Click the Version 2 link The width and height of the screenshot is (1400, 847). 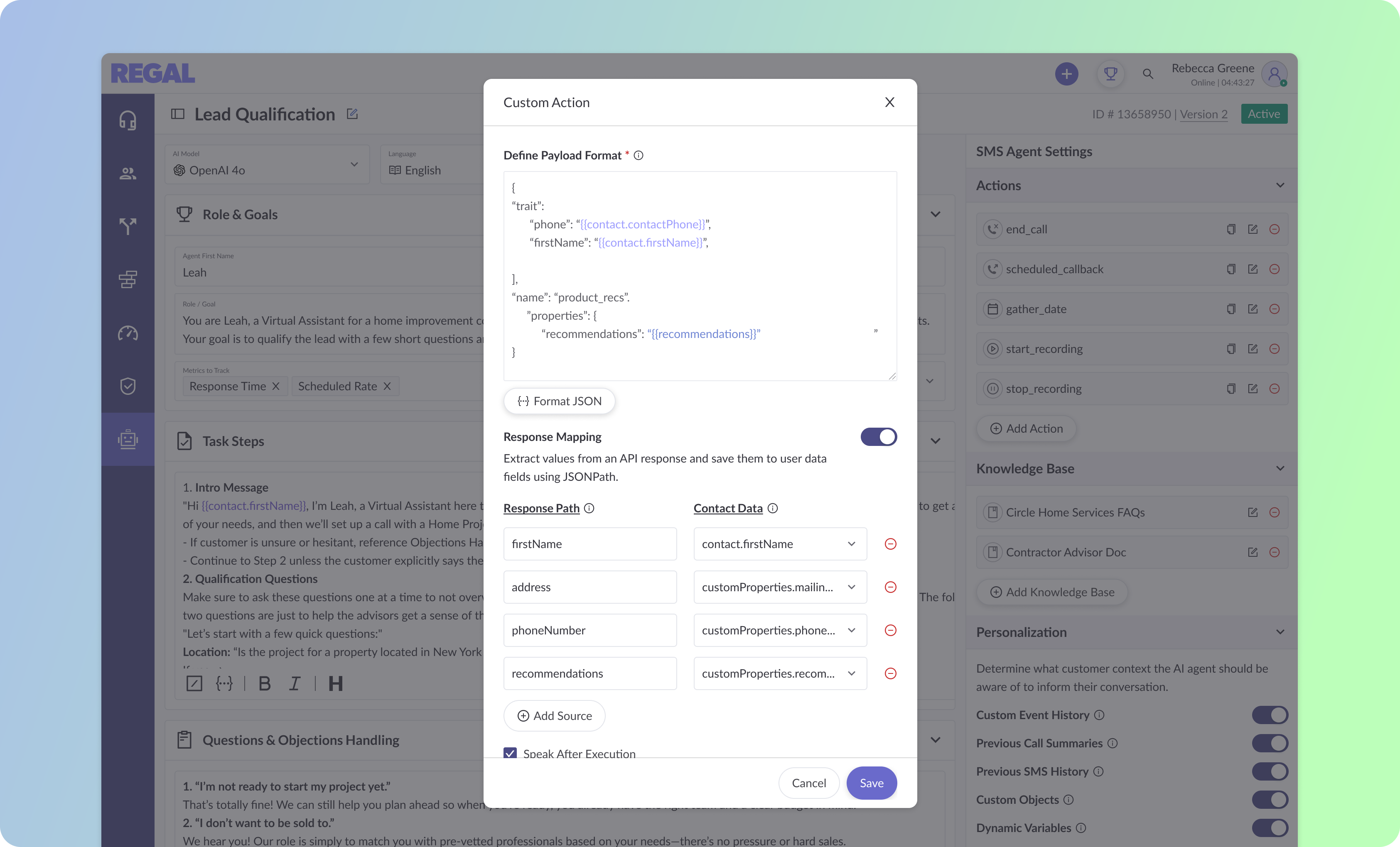1204,114
